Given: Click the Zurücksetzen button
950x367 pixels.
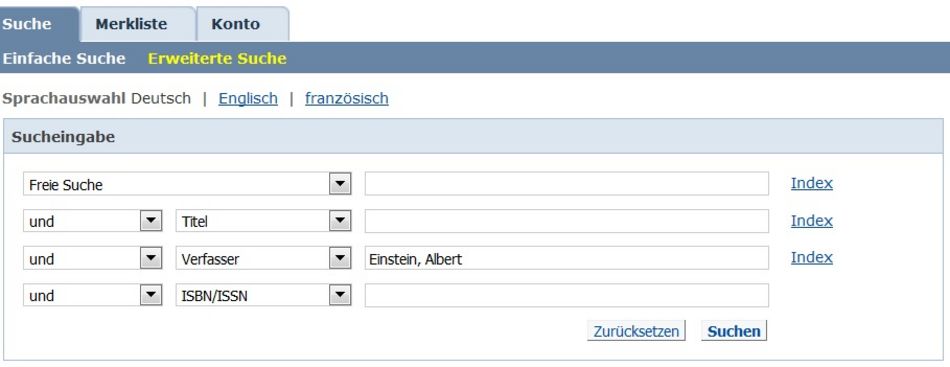Looking at the screenshot, I should pos(636,331).
